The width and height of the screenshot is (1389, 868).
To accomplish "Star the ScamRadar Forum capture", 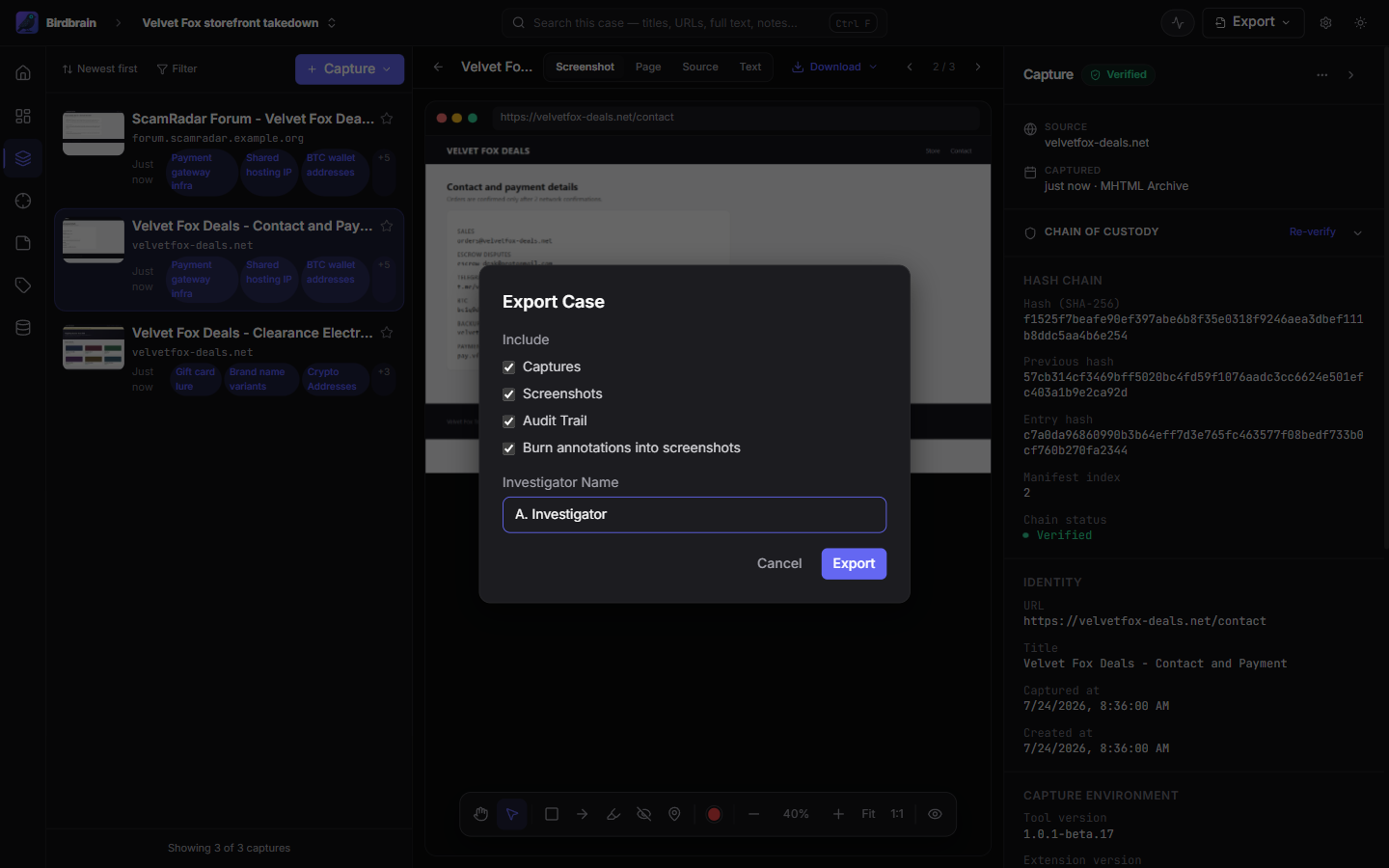I will coord(387,119).
